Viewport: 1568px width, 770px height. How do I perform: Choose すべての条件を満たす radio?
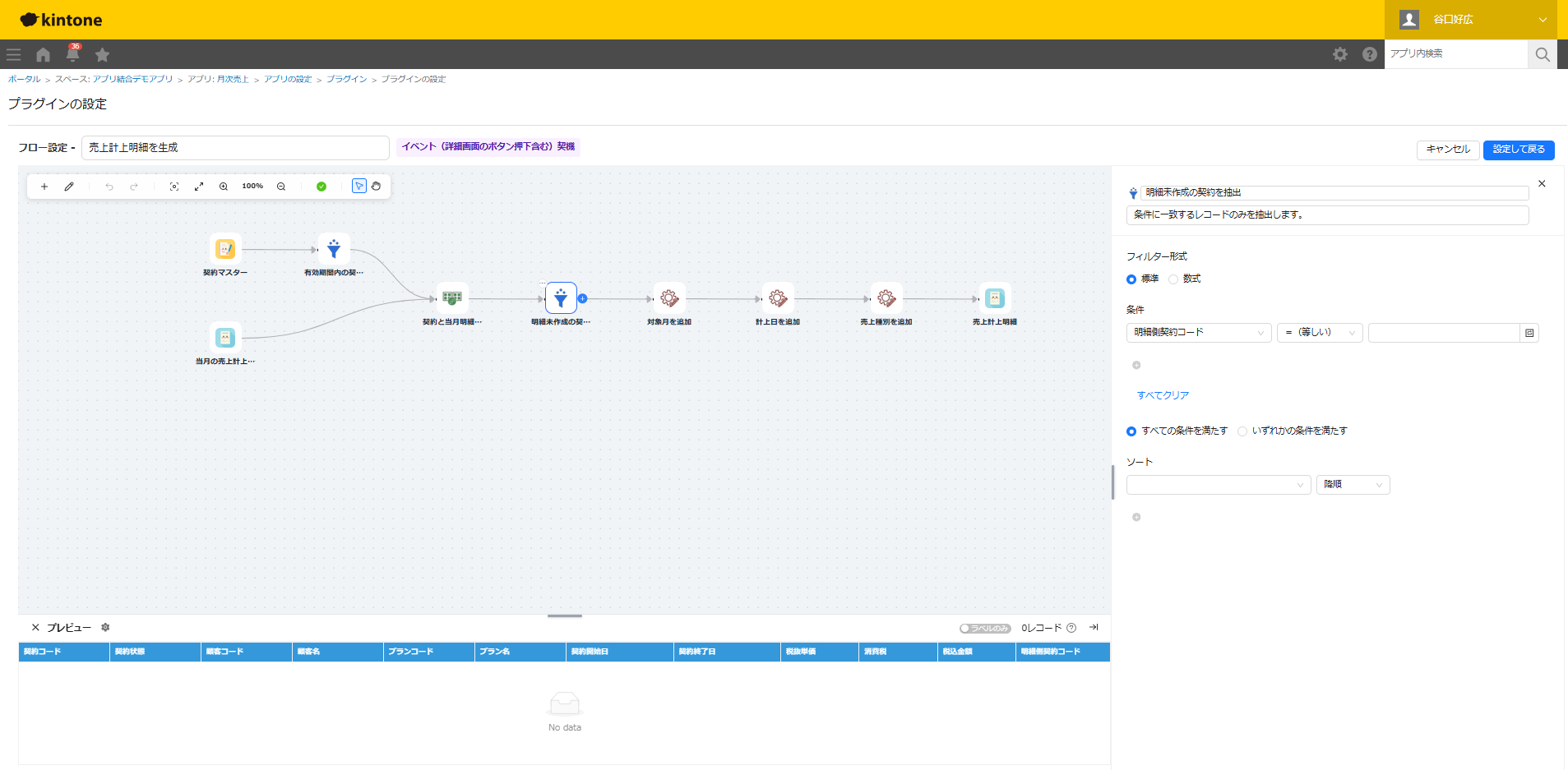[x=1131, y=431]
